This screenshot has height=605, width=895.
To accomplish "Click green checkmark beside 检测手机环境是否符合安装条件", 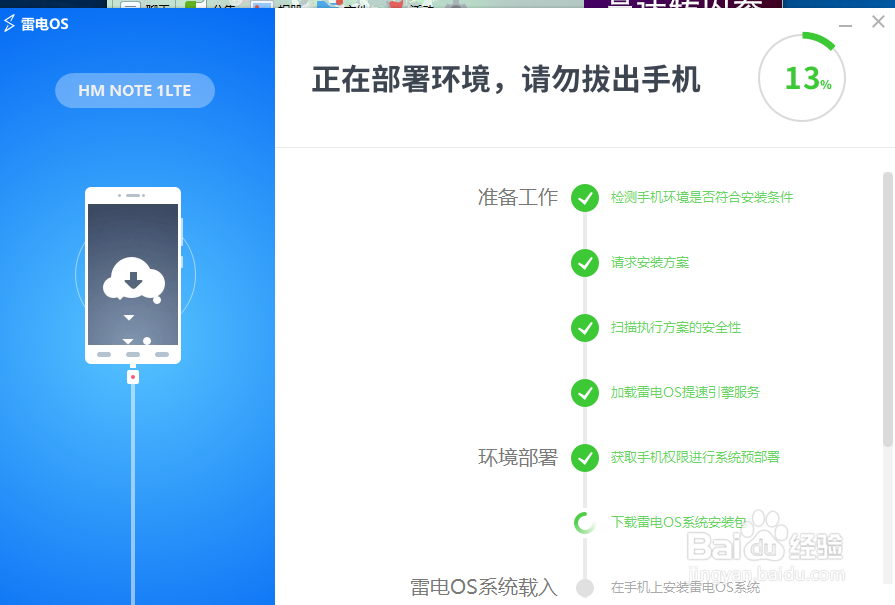I will pos(585,198).
